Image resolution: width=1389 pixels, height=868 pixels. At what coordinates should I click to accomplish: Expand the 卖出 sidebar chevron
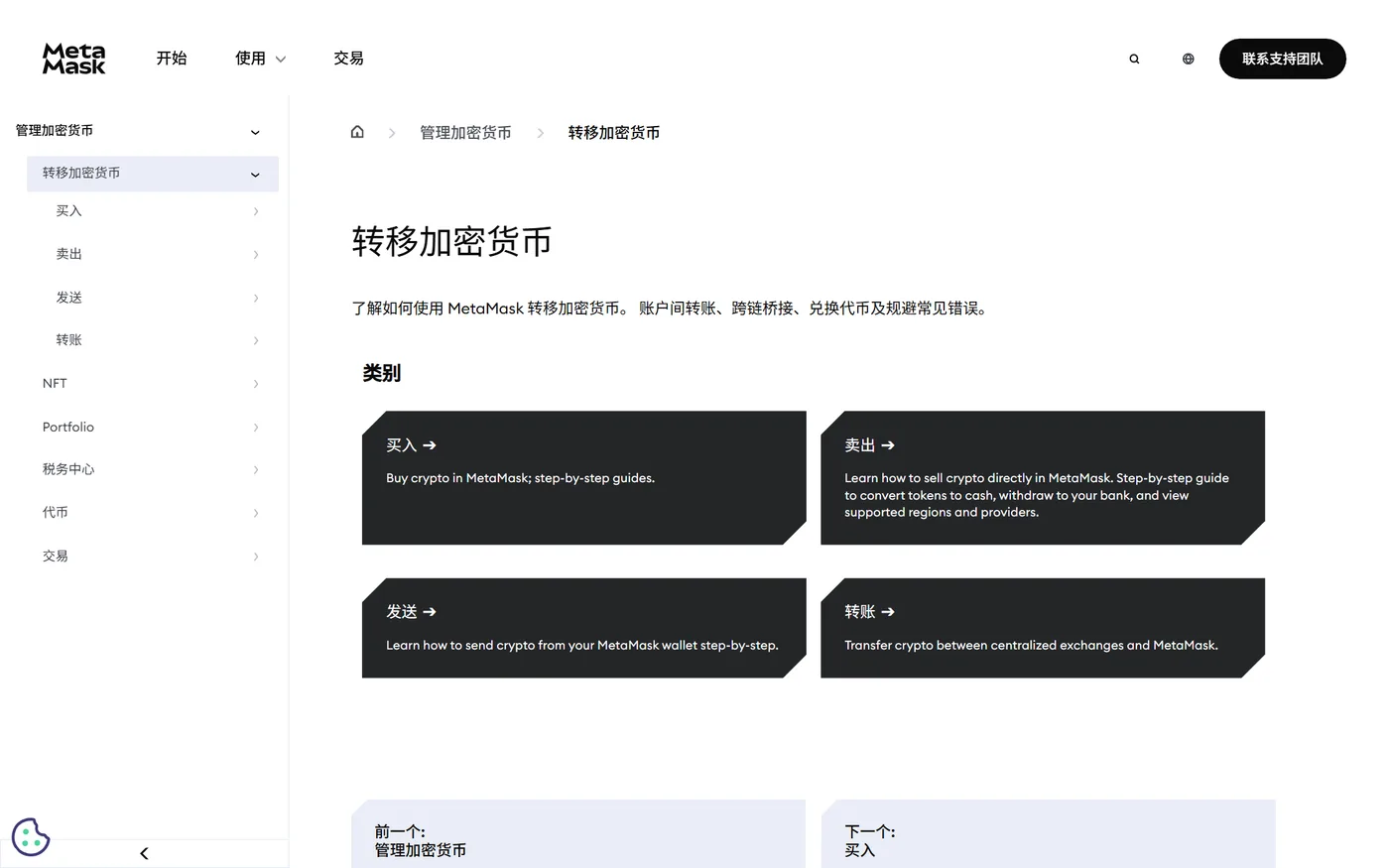(x=256, y=255)
